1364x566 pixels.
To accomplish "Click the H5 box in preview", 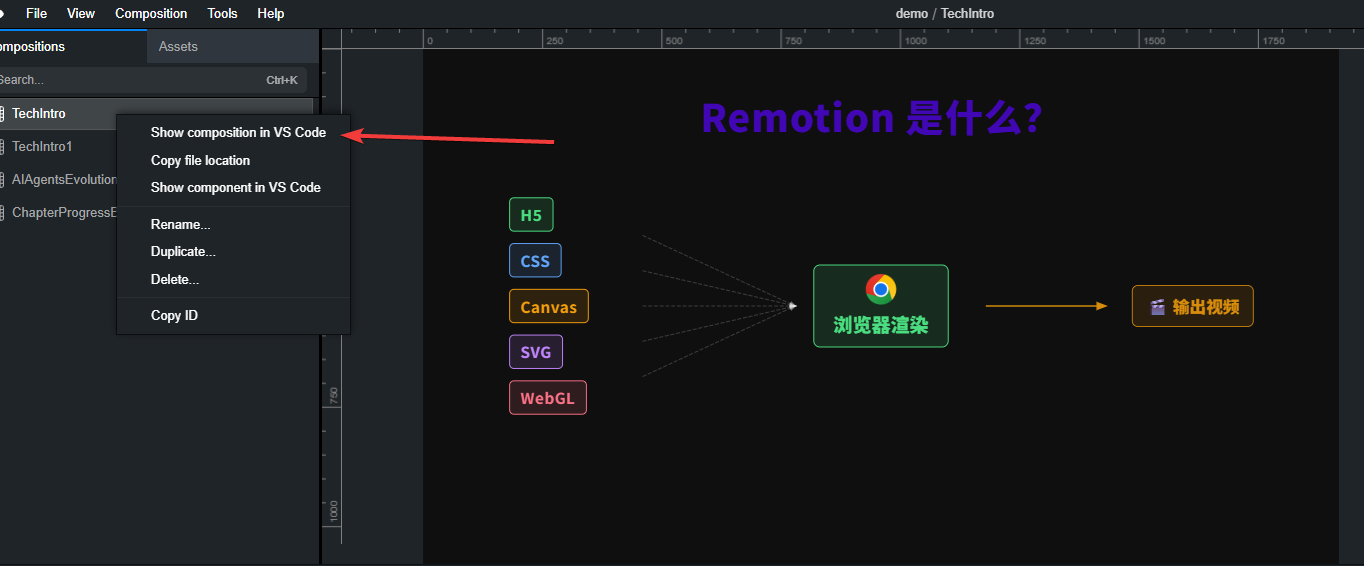I will 531,215.
